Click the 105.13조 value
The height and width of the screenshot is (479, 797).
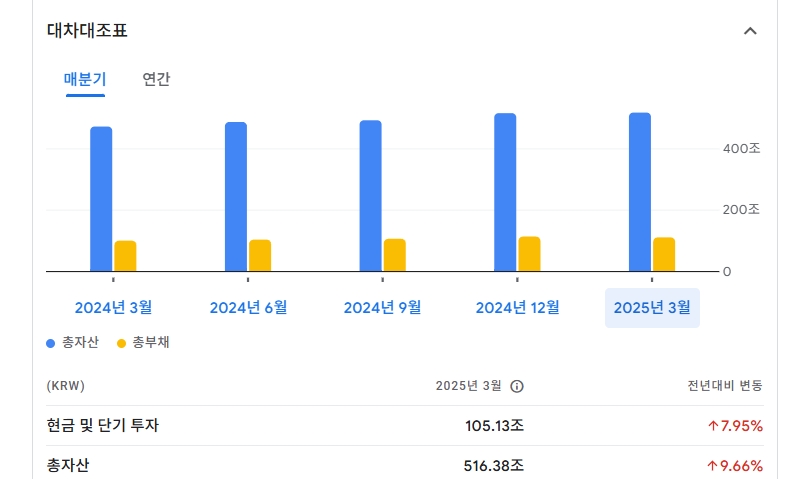[494, 426]
